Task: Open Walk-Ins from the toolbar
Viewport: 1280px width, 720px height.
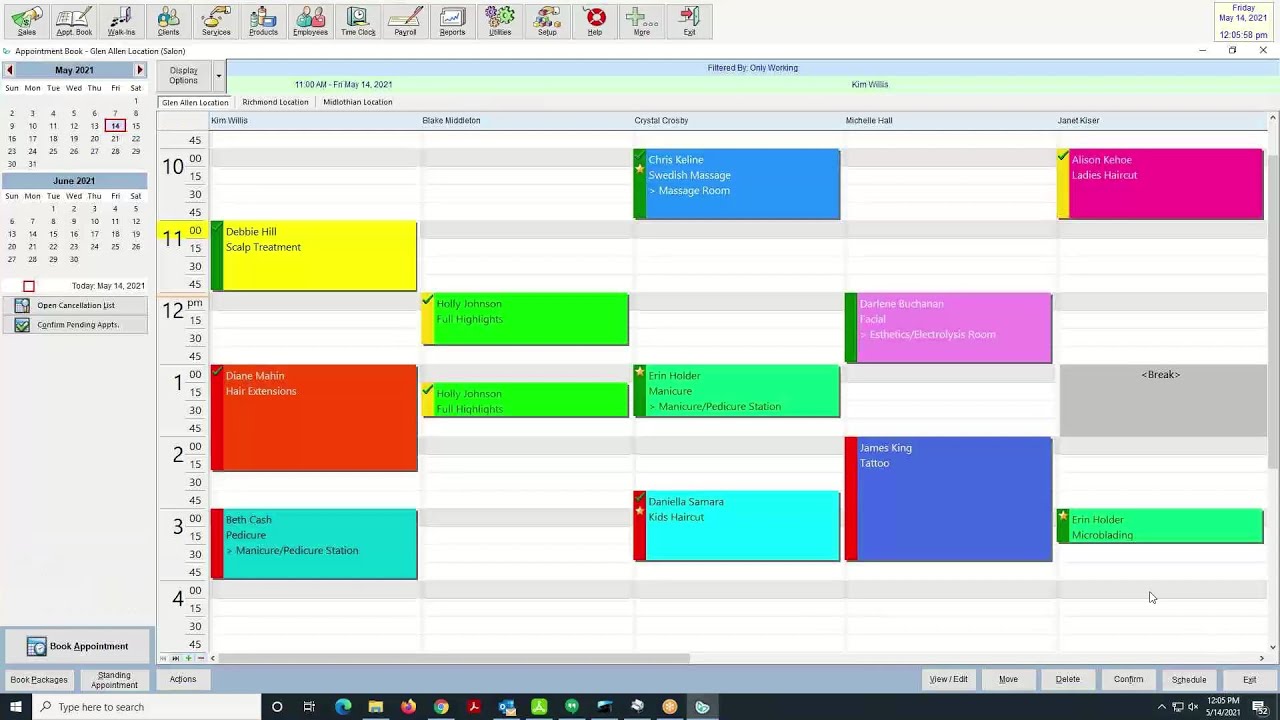Action: coord(121,21)
